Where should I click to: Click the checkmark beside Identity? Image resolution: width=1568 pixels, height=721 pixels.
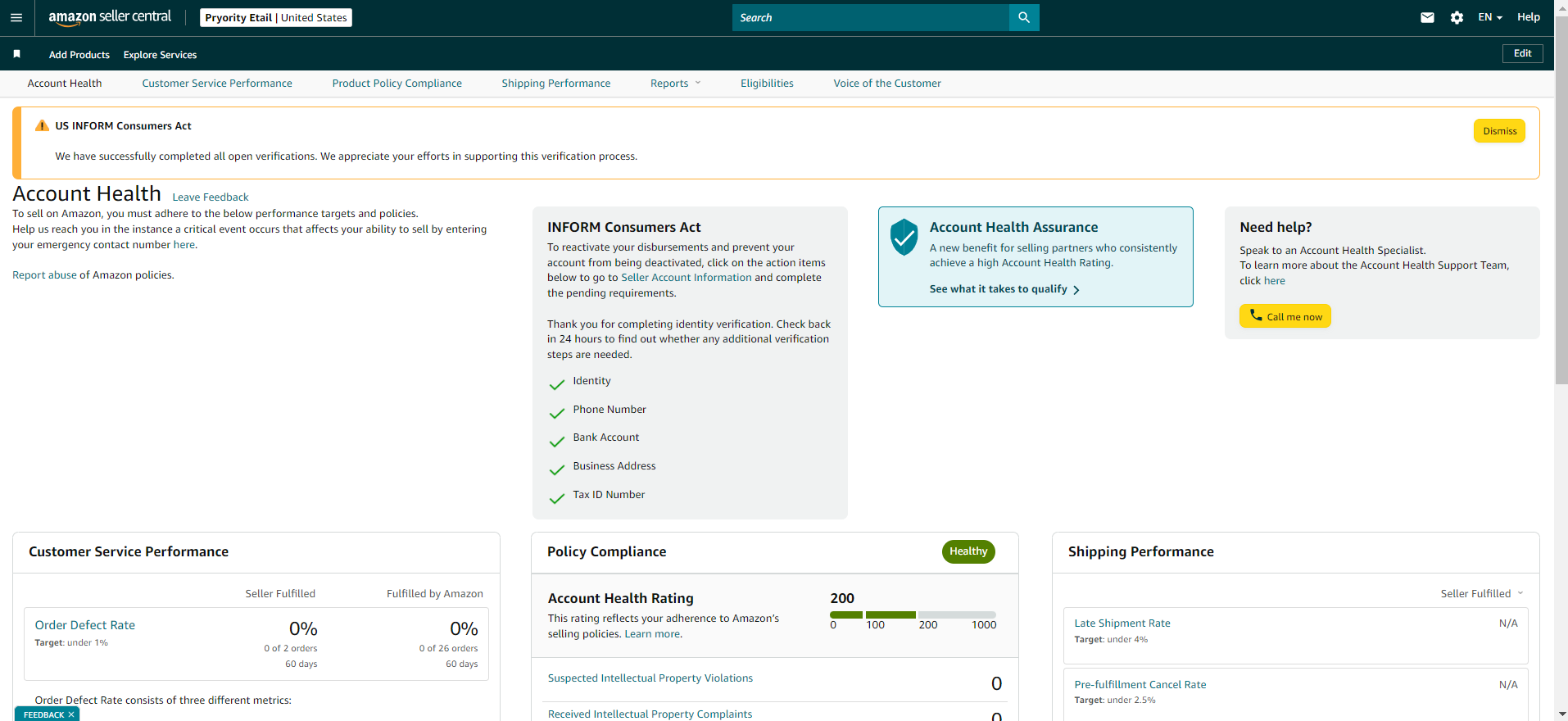coord(557,384)
